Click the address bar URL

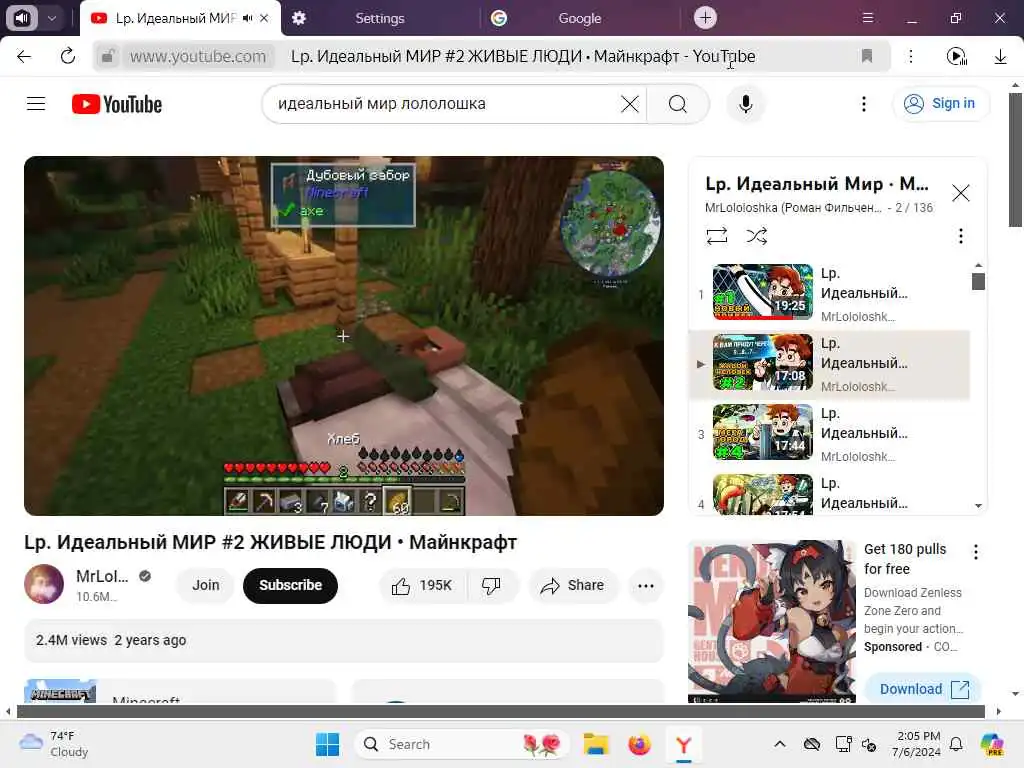point(198,56)
